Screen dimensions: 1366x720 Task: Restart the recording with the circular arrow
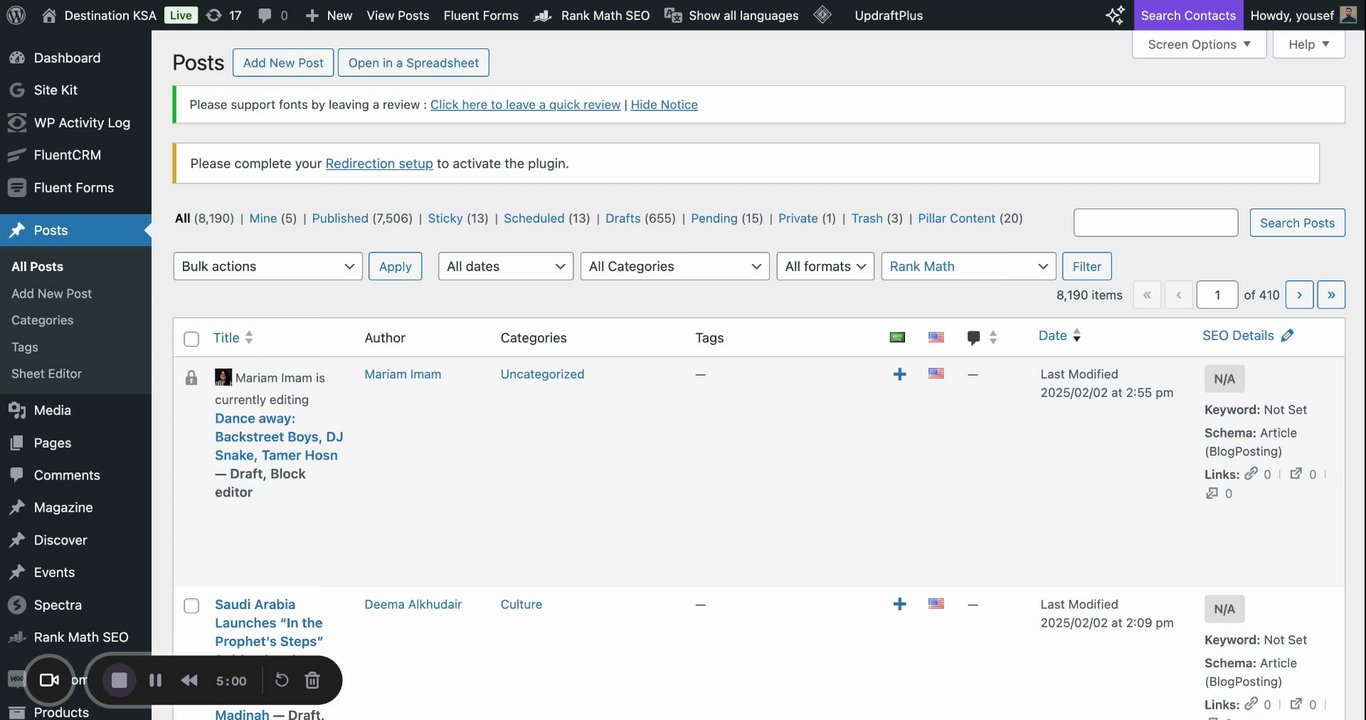point(282,680)
